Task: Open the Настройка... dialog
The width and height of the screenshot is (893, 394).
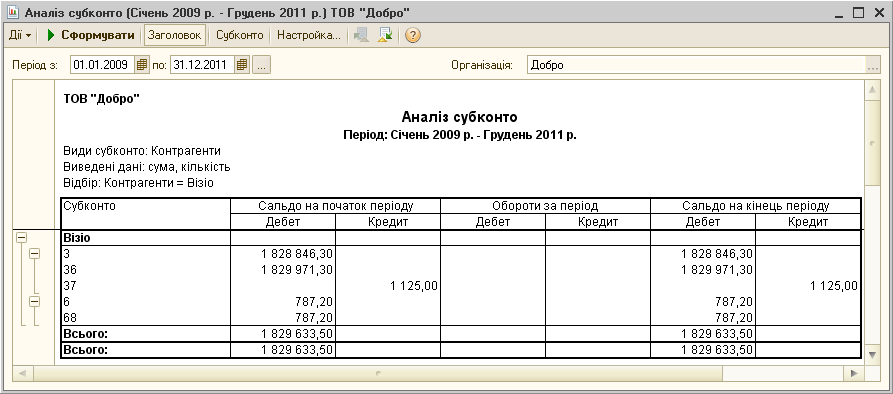Action: coord(309,35)
